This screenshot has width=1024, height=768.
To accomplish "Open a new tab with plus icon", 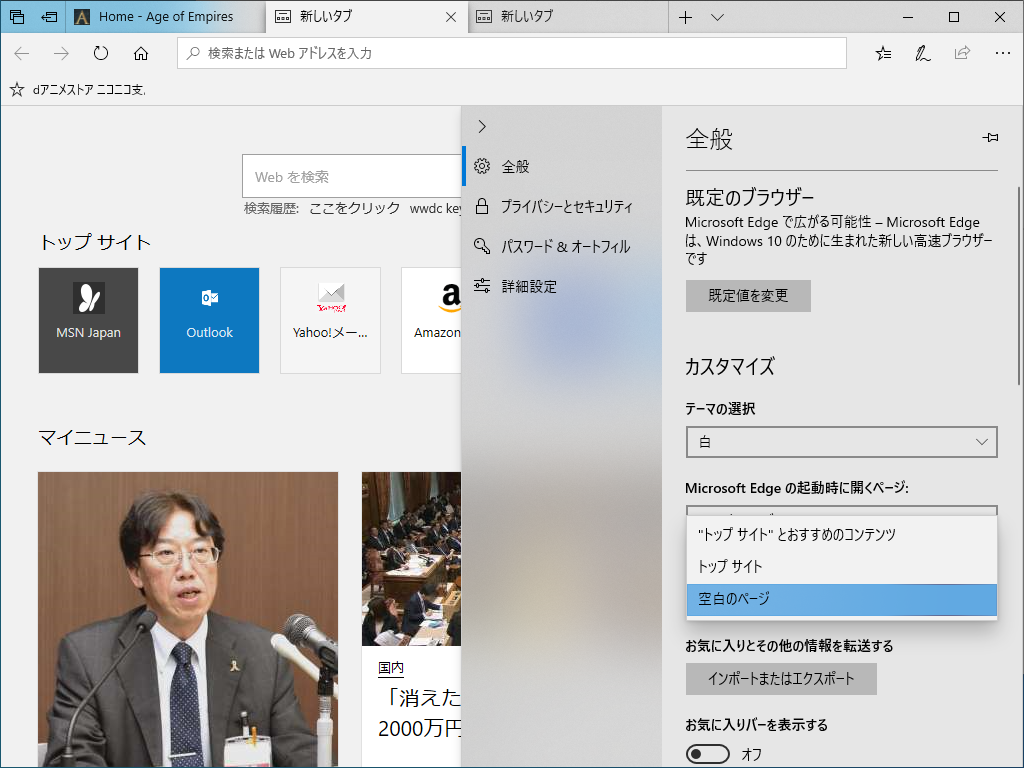I will [686, 18].
